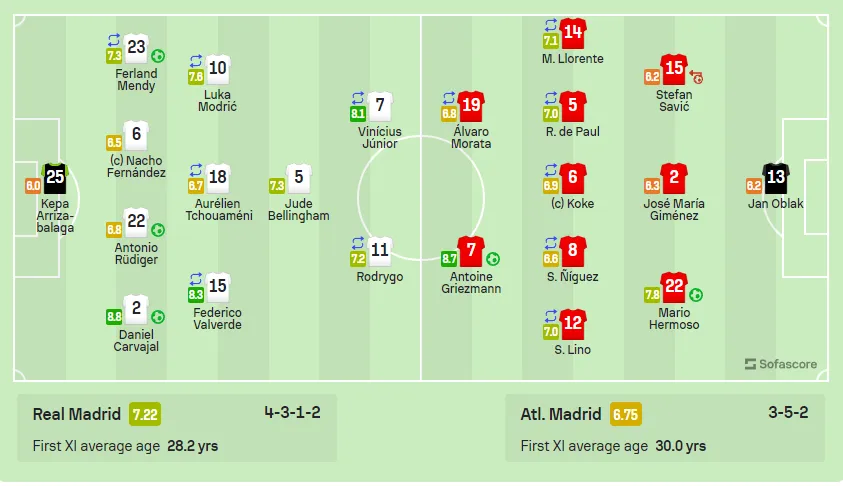Click the goal icon beside Antoine Griezmann
The image size is (843, 486).
[x=493, y=259]
